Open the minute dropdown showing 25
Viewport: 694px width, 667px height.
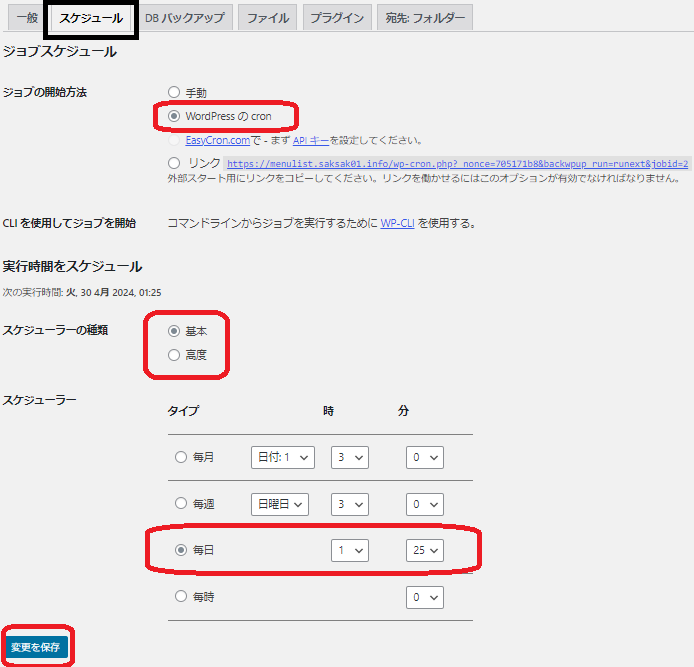pyautogui.click(x=424, y=551)
